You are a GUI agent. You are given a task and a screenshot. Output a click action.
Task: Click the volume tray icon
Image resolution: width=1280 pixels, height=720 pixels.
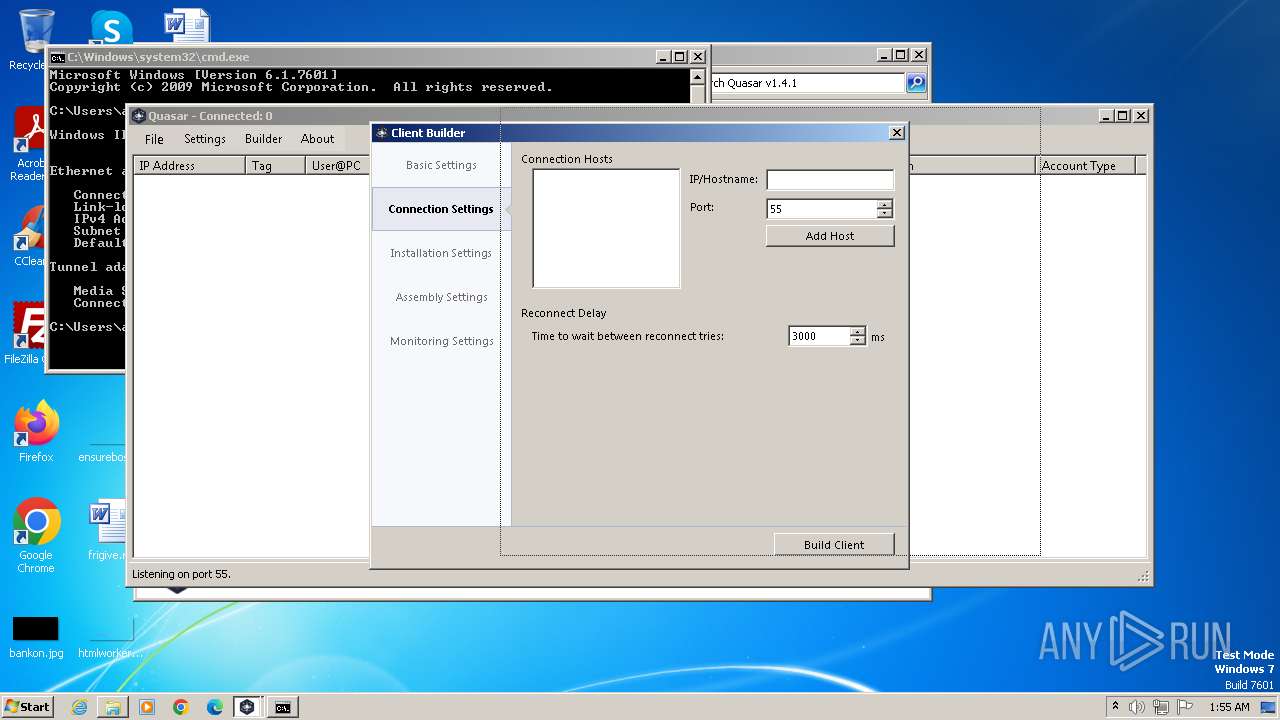[1137, 707]
